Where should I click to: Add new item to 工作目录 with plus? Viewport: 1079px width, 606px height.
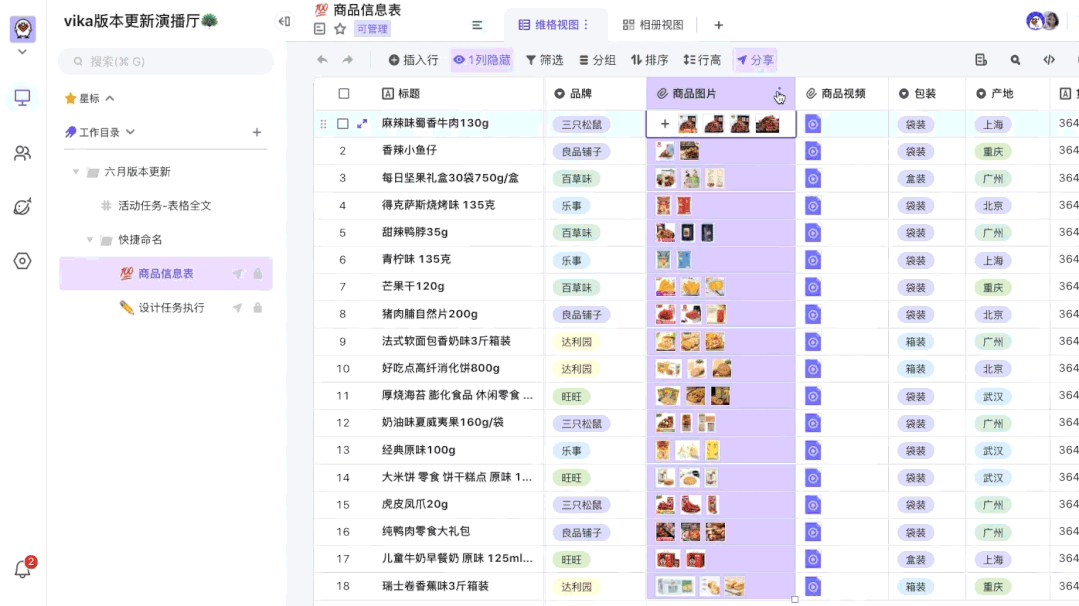[x=257, y=132]
